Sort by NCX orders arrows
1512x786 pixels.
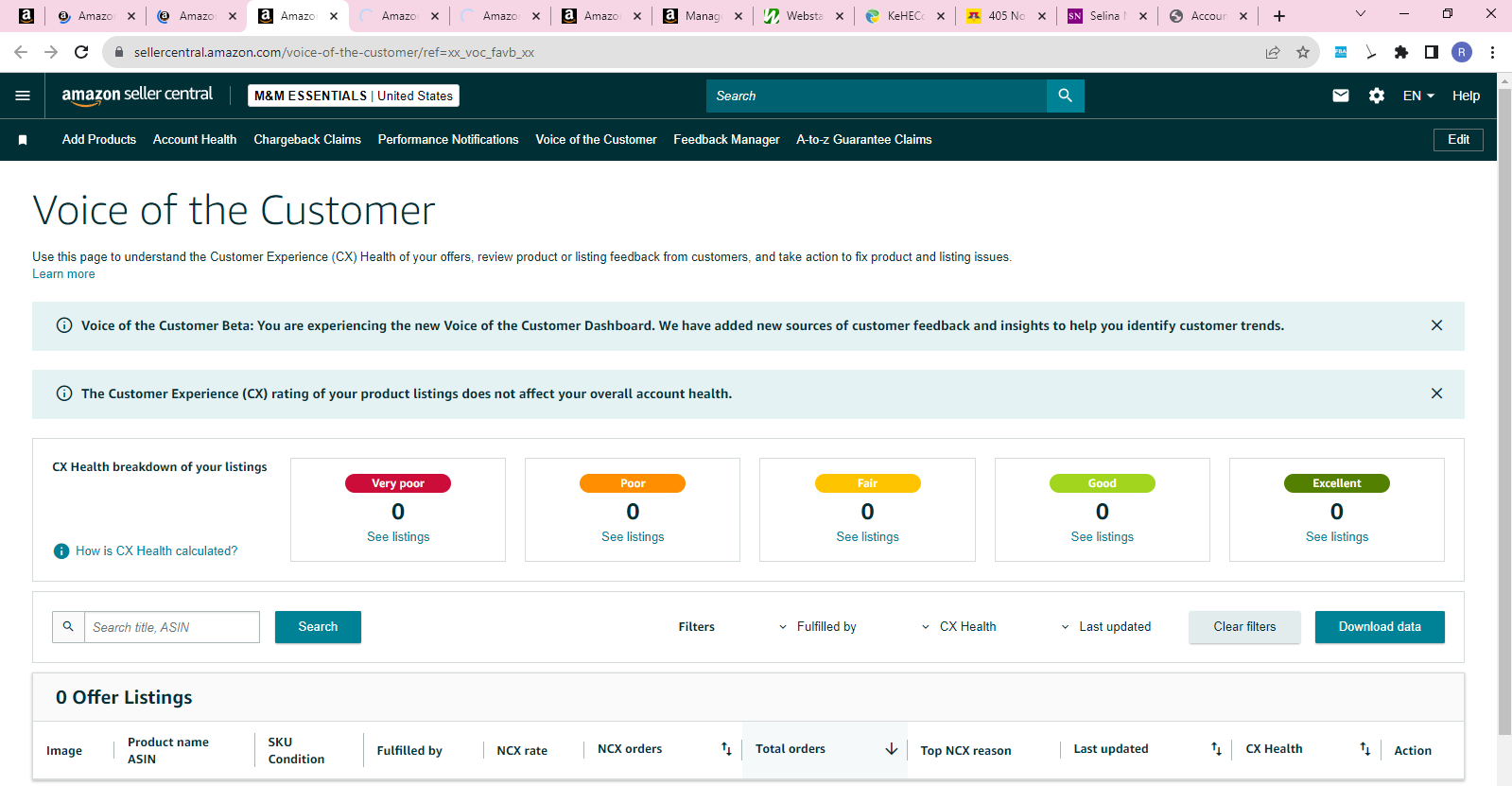tap(726, 748)
